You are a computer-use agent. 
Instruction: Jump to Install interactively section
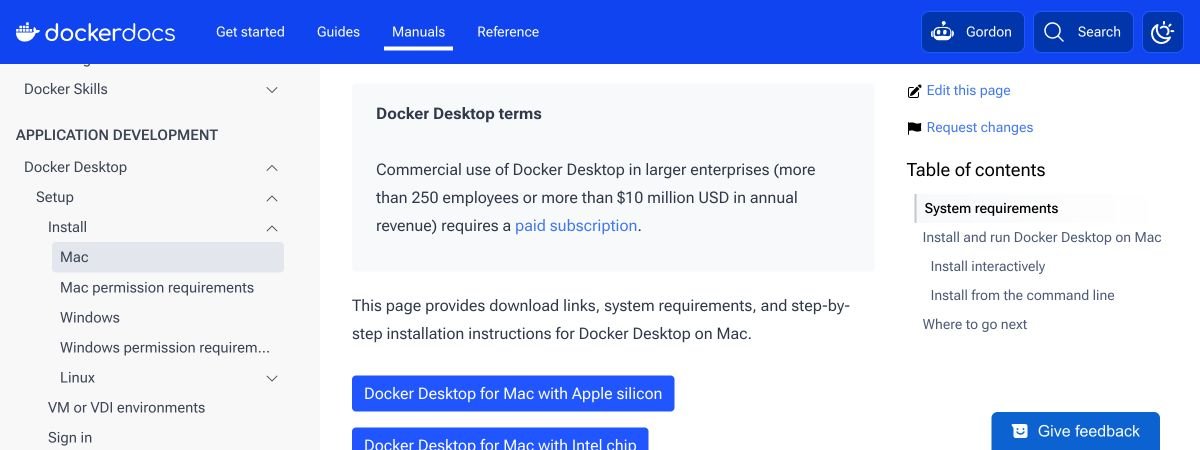pyautogui.click(x=988, y=267)
